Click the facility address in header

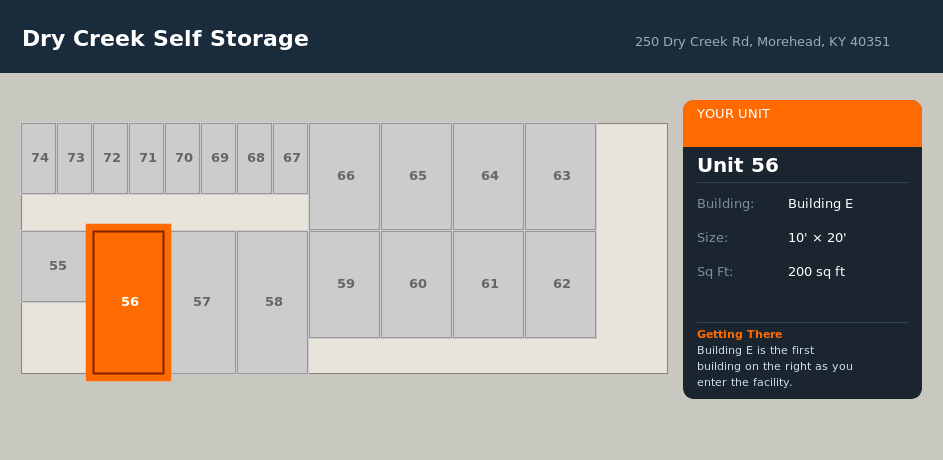pos(762,42)
